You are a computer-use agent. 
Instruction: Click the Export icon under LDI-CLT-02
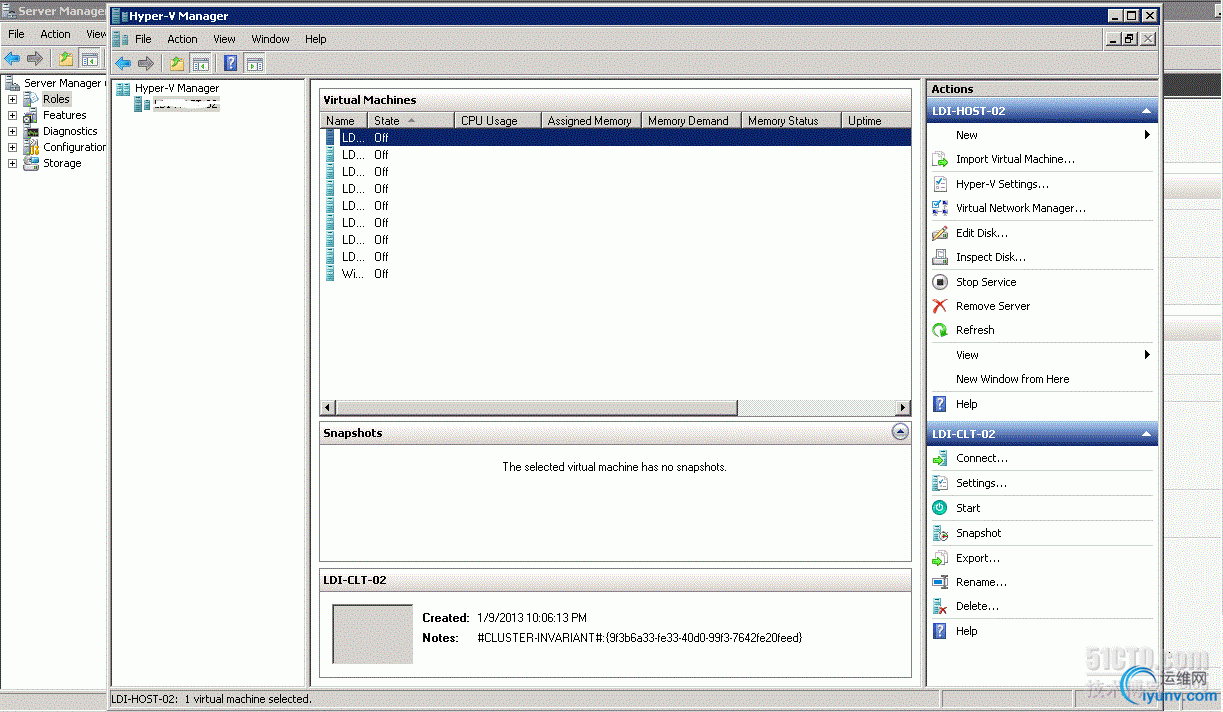coord(939,558)
